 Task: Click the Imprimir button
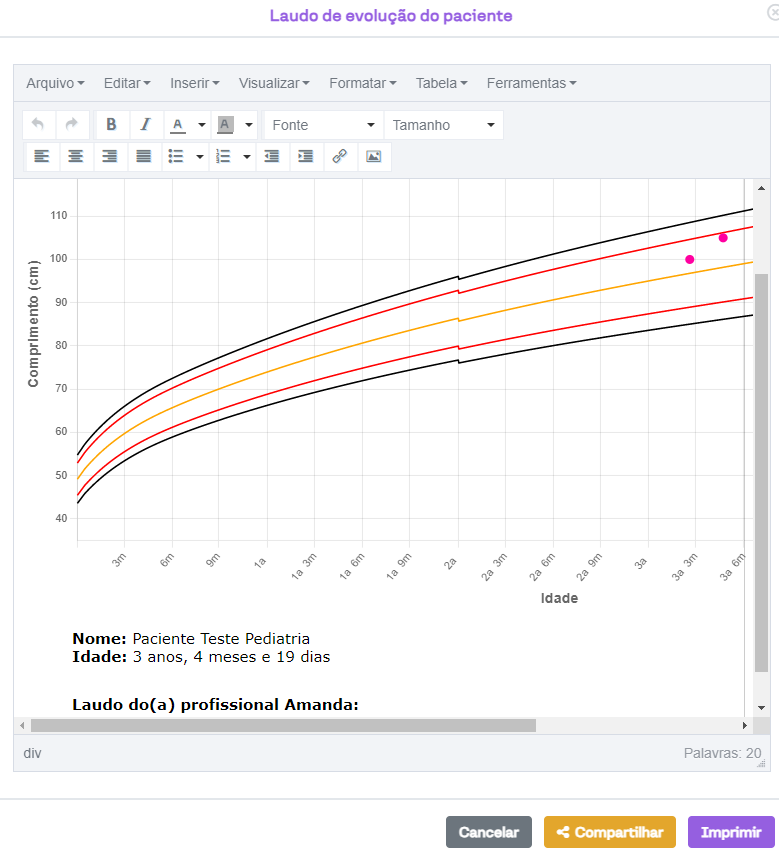(x=731, y=832)
